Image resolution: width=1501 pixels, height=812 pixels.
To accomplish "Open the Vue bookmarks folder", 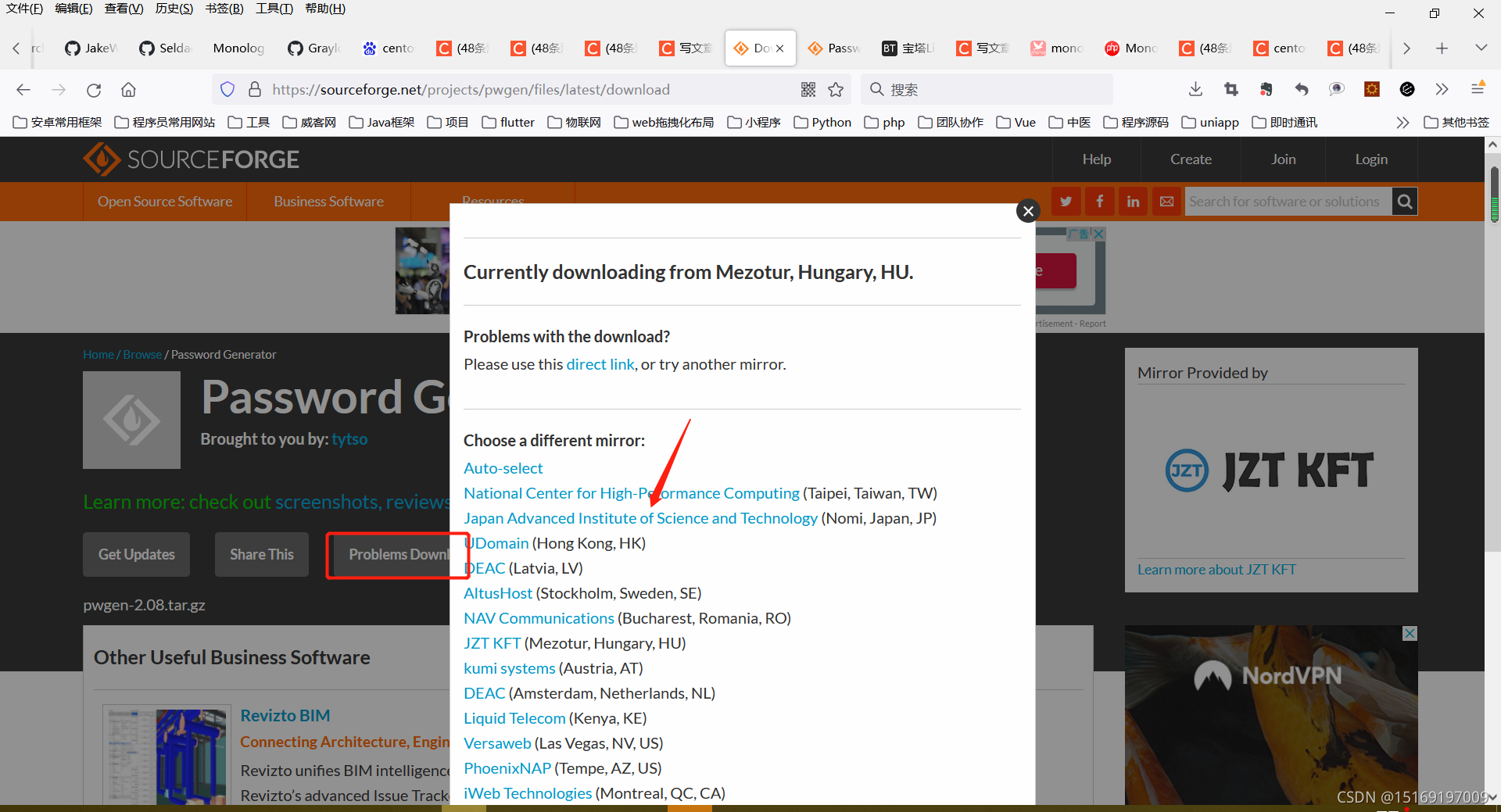I will point(1016,123).
